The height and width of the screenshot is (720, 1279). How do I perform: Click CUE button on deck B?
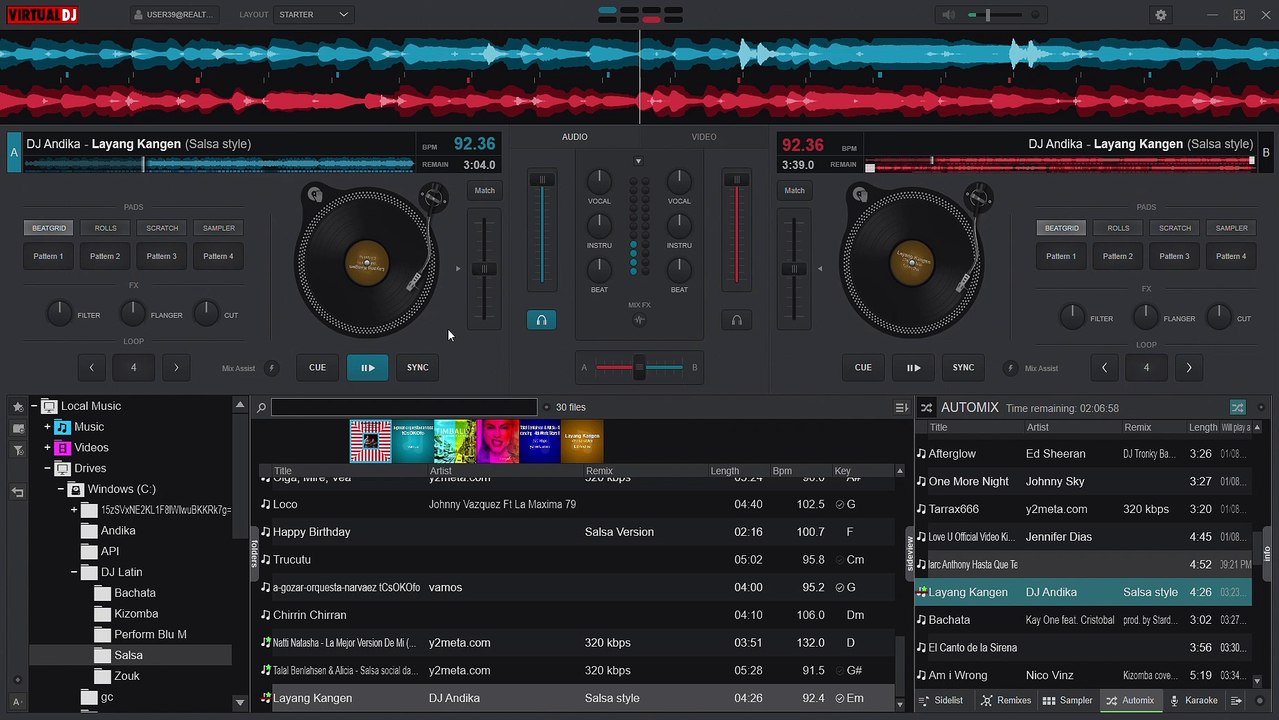[863, 368]
